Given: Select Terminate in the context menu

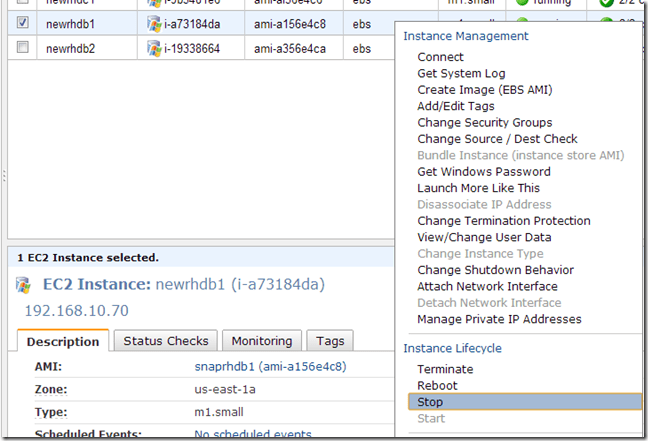Looking at the screenshot, I should pyautogui.click(x=445, y=369).
